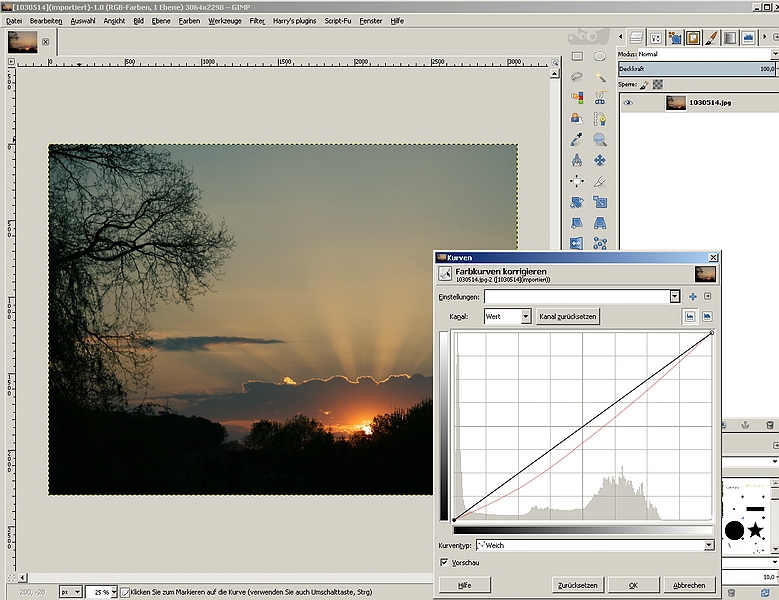779x600 pixels.
Task: Hide the 1030514.jpg layer via eye icon
Action: [x=628, y=102]
